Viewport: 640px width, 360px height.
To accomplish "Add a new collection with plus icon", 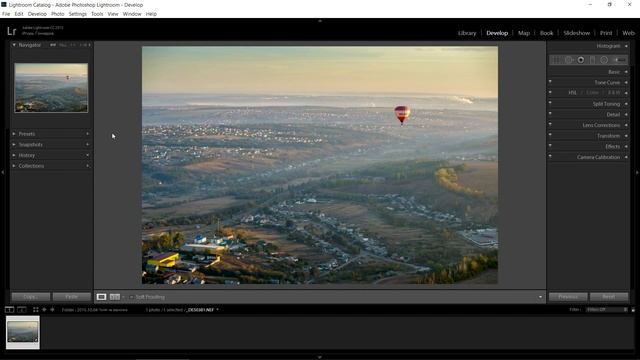I will pos(87,166).
